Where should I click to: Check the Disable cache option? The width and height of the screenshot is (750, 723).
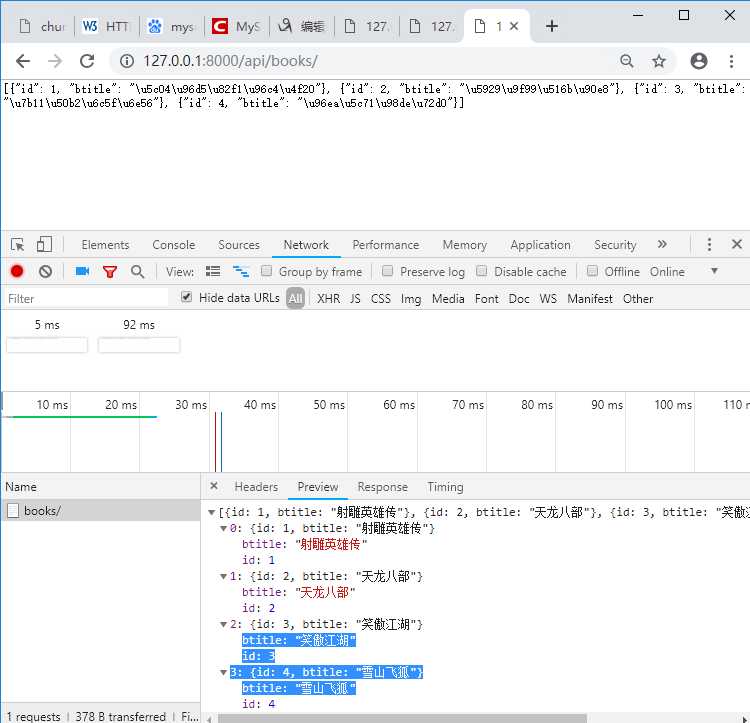[x=482, y=271]
